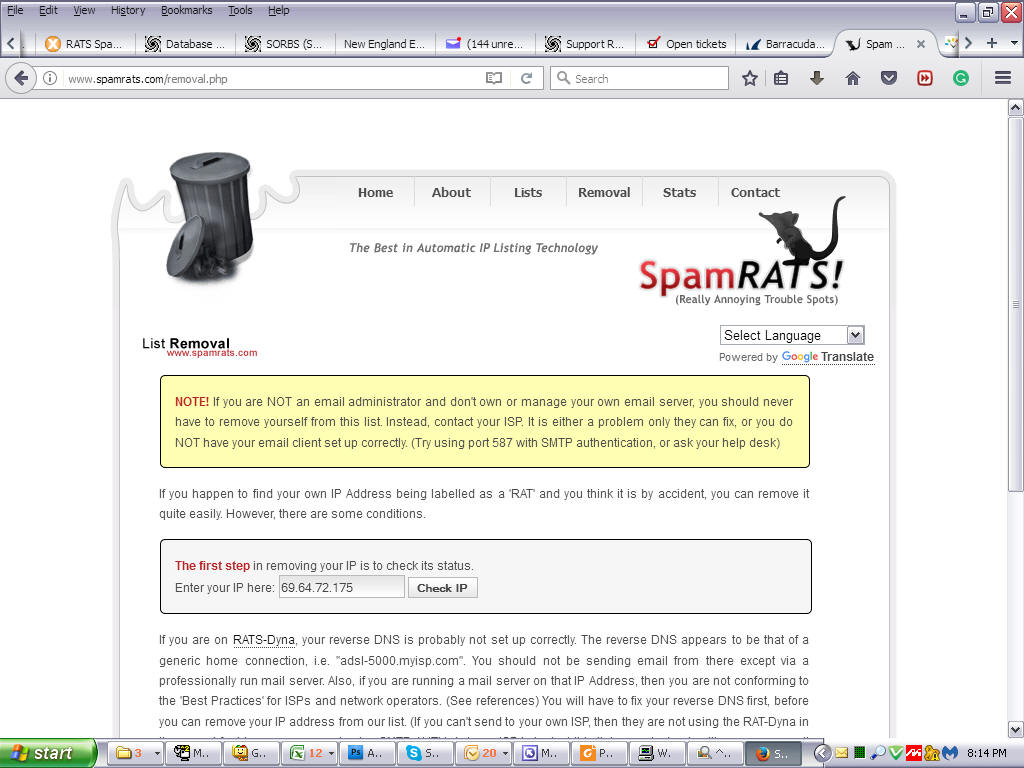Screen dimensions: 1024x768
Task: Open the Tools menu
Action: pos(240,10)
